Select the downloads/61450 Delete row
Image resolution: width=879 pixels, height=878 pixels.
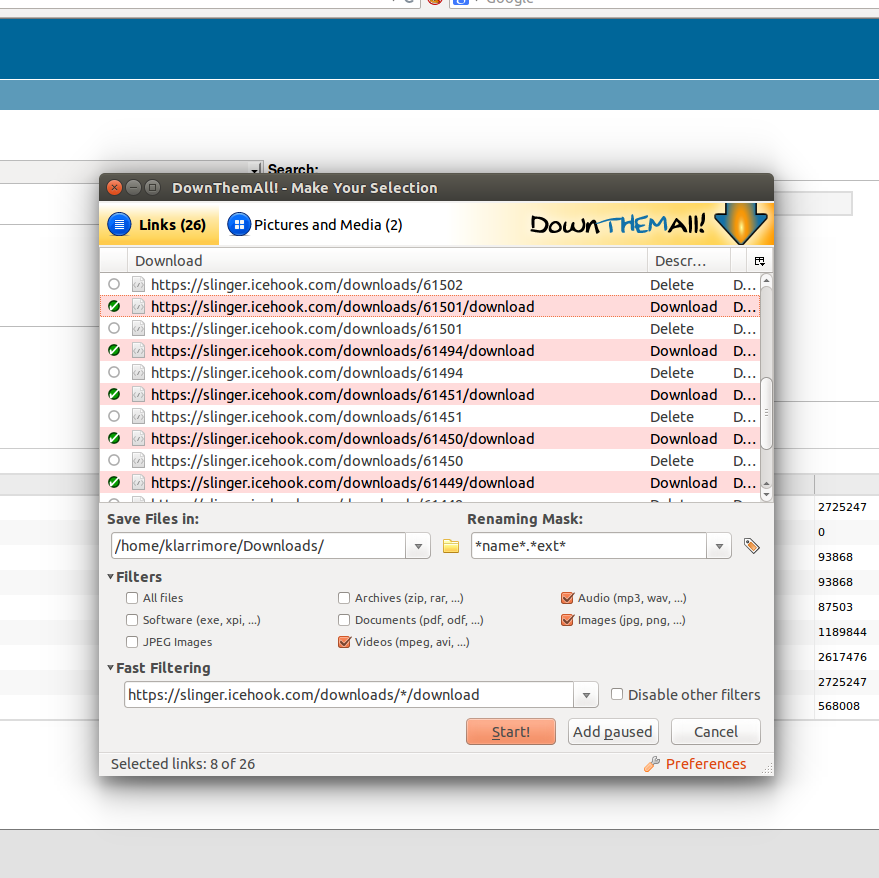[x=430, y=461]
